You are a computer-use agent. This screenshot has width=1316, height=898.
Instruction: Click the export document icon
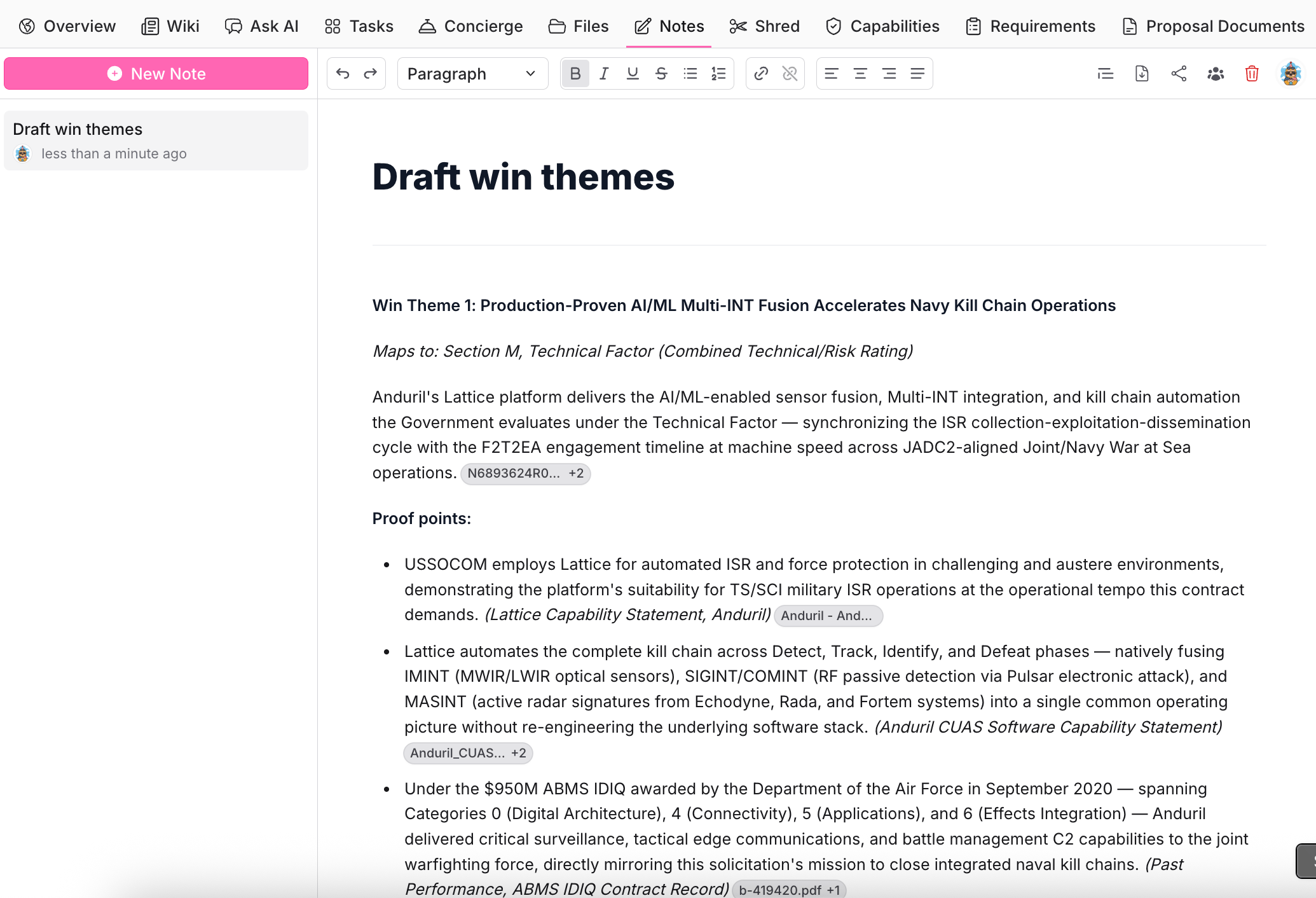pyautogui.click(x=1142, y=74)
